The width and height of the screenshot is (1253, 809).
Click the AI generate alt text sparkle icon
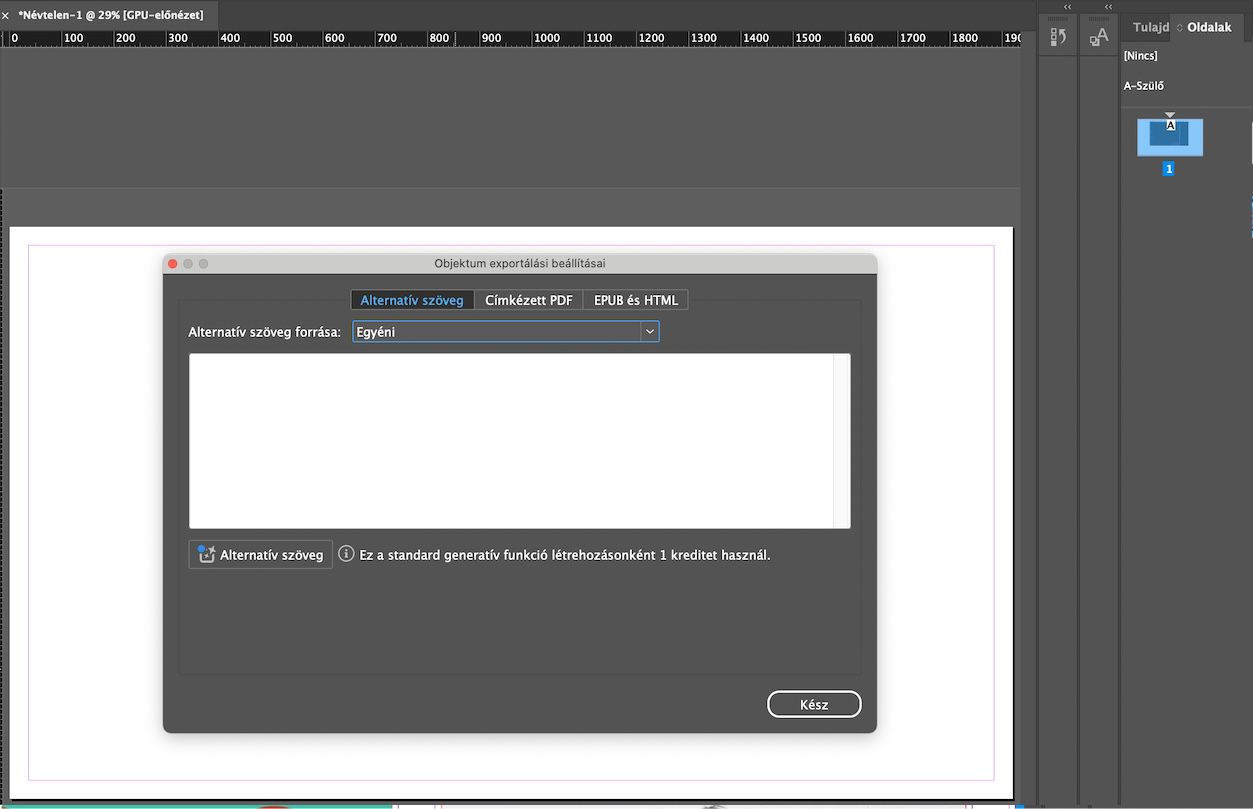(x=206, y=554)
